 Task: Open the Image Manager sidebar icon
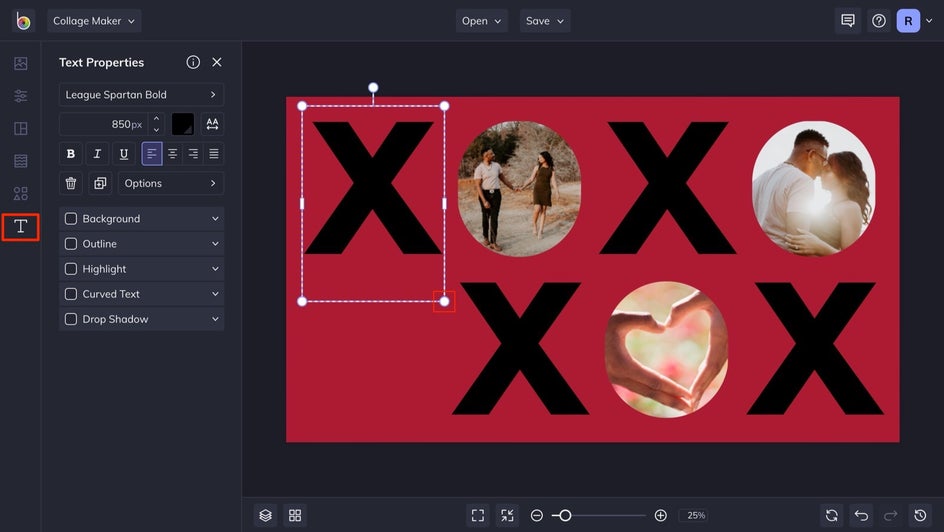pos(20,63)
